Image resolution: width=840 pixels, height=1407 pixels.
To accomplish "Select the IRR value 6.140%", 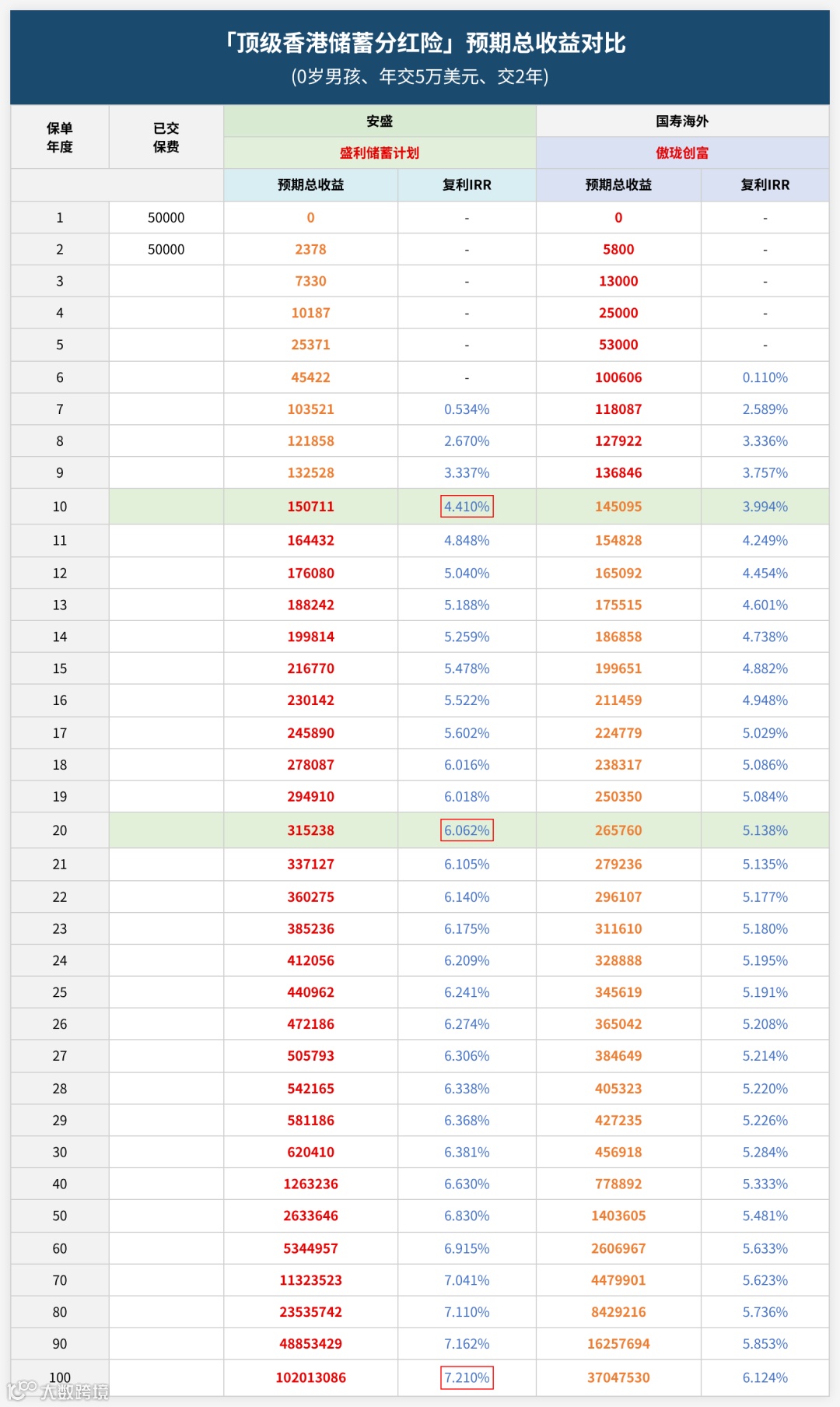I will point(467,898).
